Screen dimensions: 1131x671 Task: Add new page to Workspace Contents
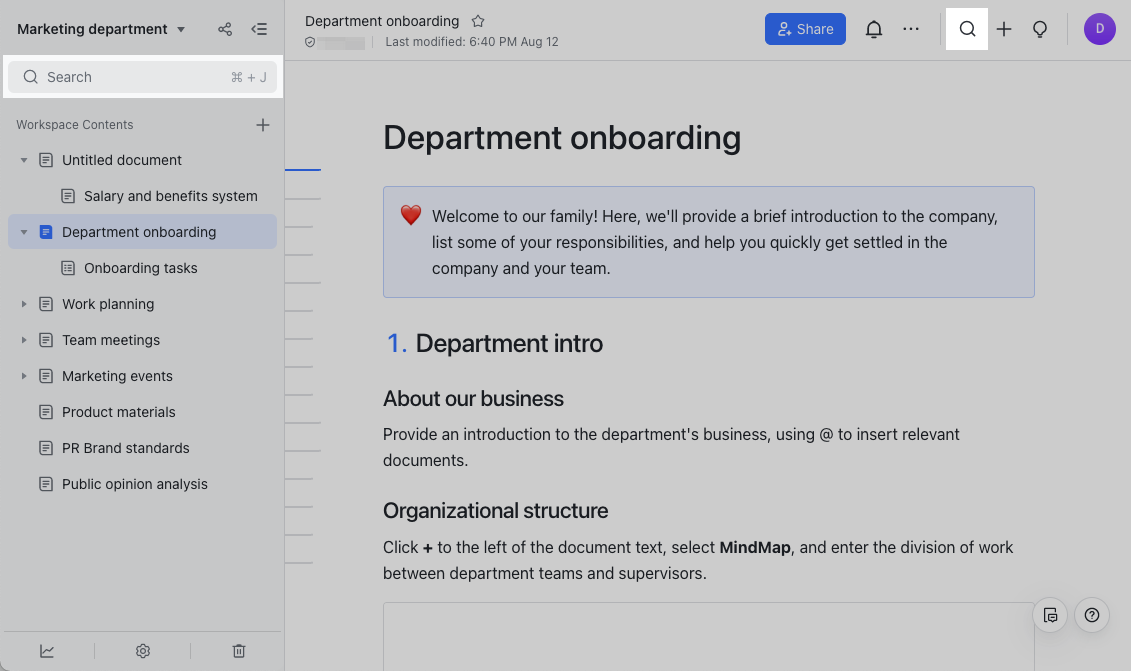pos(263,125)
